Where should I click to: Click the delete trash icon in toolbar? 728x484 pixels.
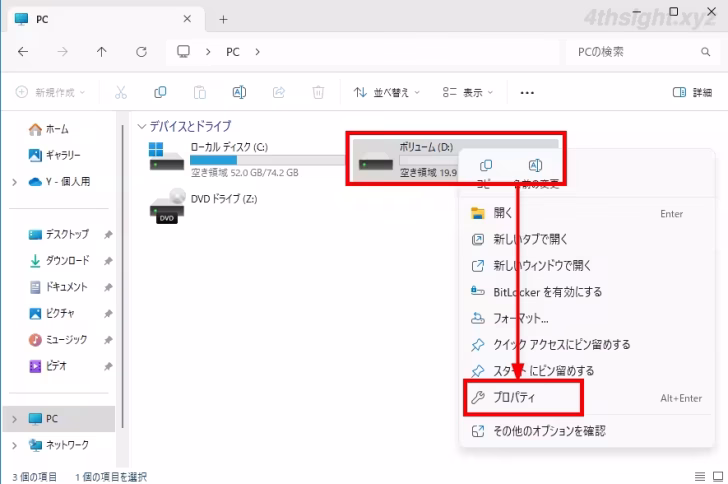pos(318,92)
